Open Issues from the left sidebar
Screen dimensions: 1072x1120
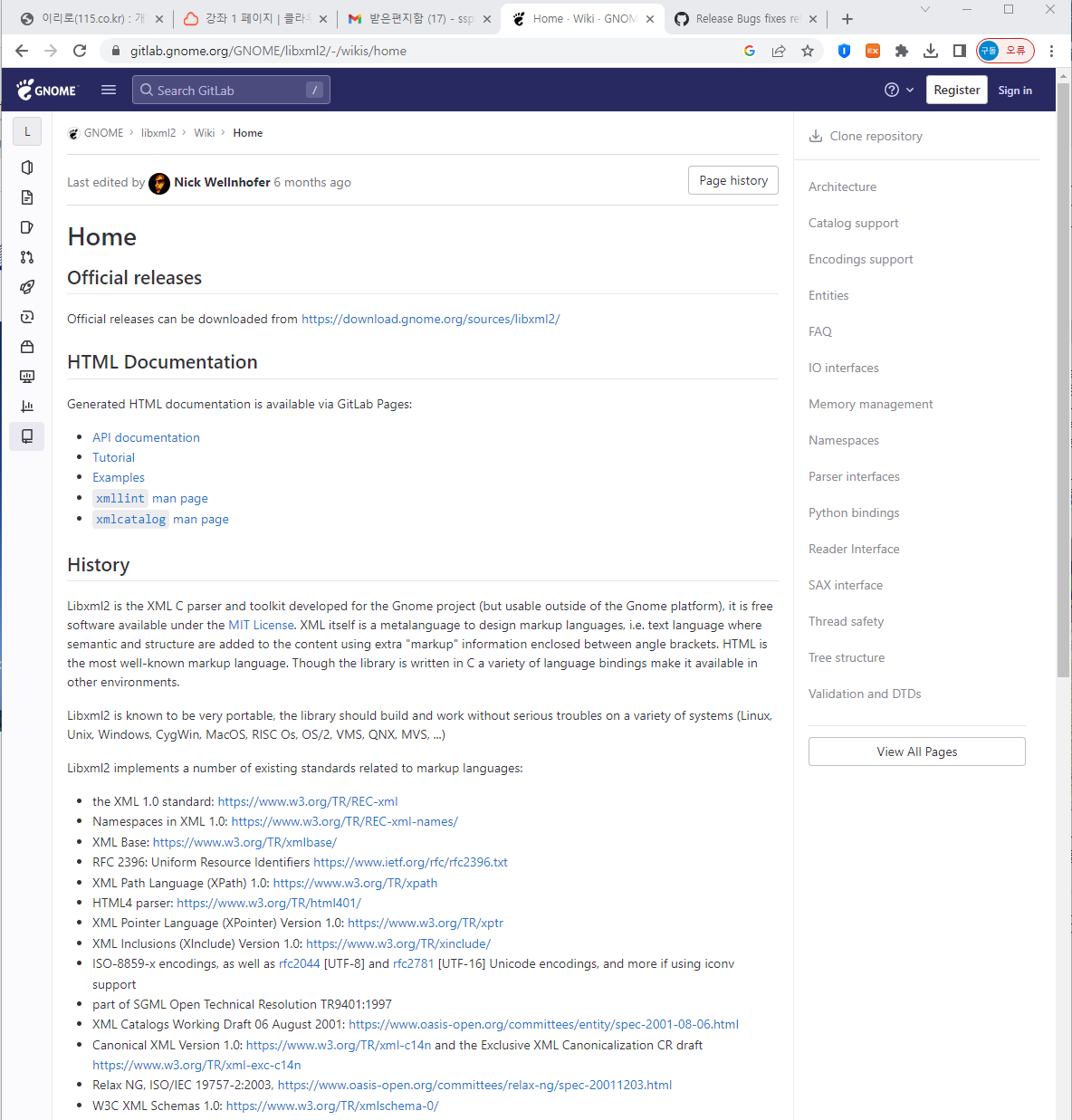click(27, 227)
